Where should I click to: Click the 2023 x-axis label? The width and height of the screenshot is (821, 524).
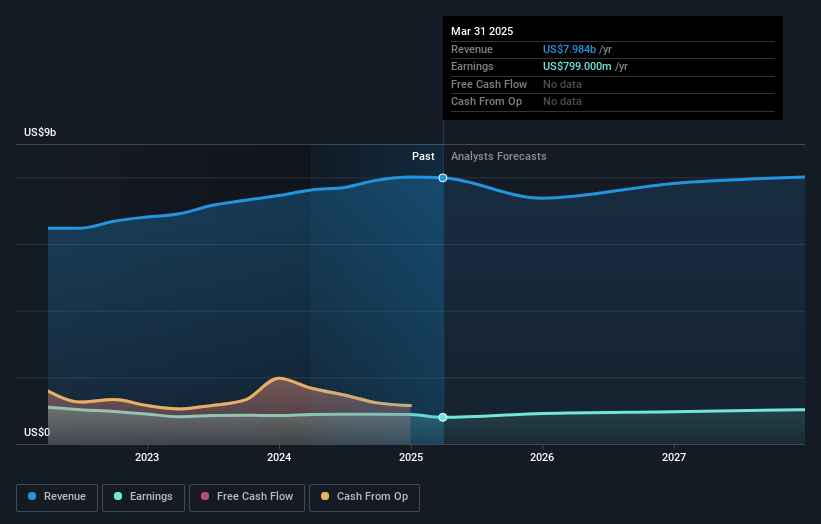(x=147, y=457)
